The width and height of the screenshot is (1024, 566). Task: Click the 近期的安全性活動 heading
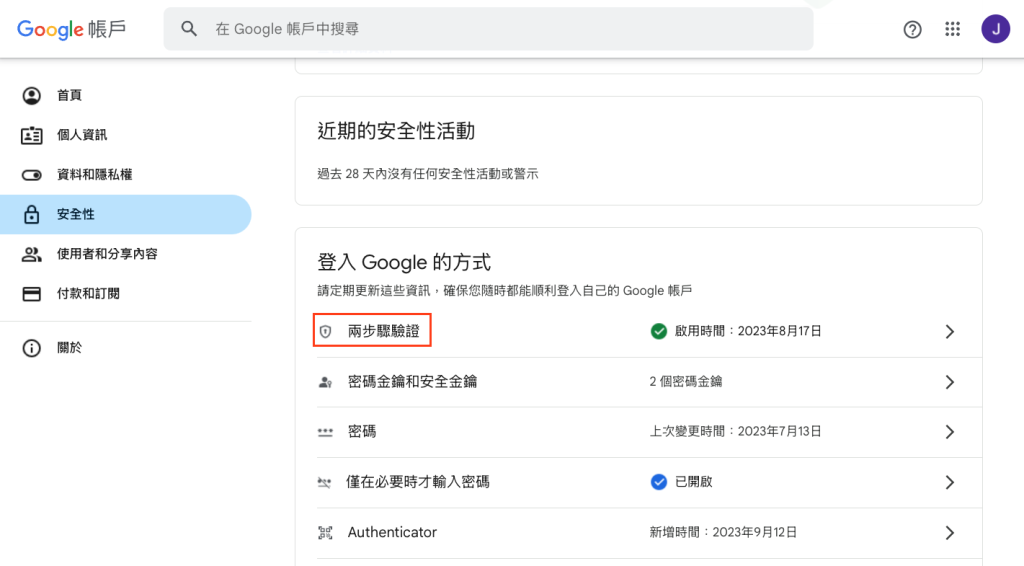coord(396,131)
